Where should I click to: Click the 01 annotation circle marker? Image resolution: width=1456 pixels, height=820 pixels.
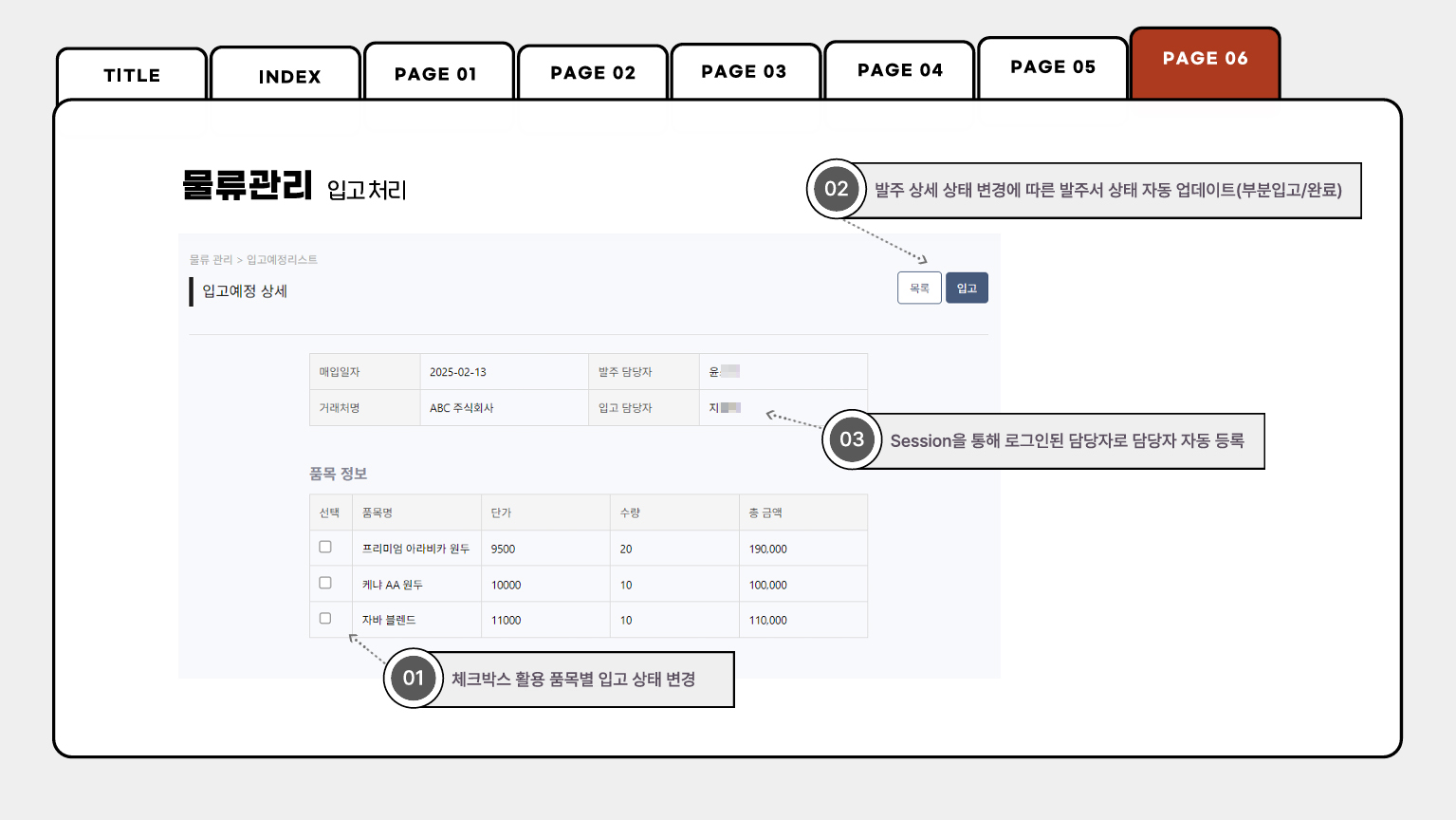[414, 679]
